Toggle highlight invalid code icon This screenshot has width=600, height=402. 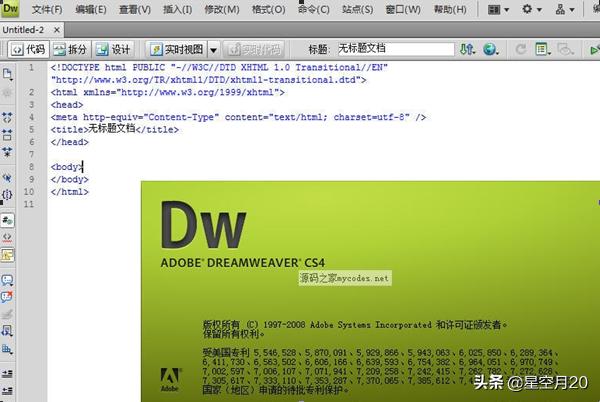[7, 238]
